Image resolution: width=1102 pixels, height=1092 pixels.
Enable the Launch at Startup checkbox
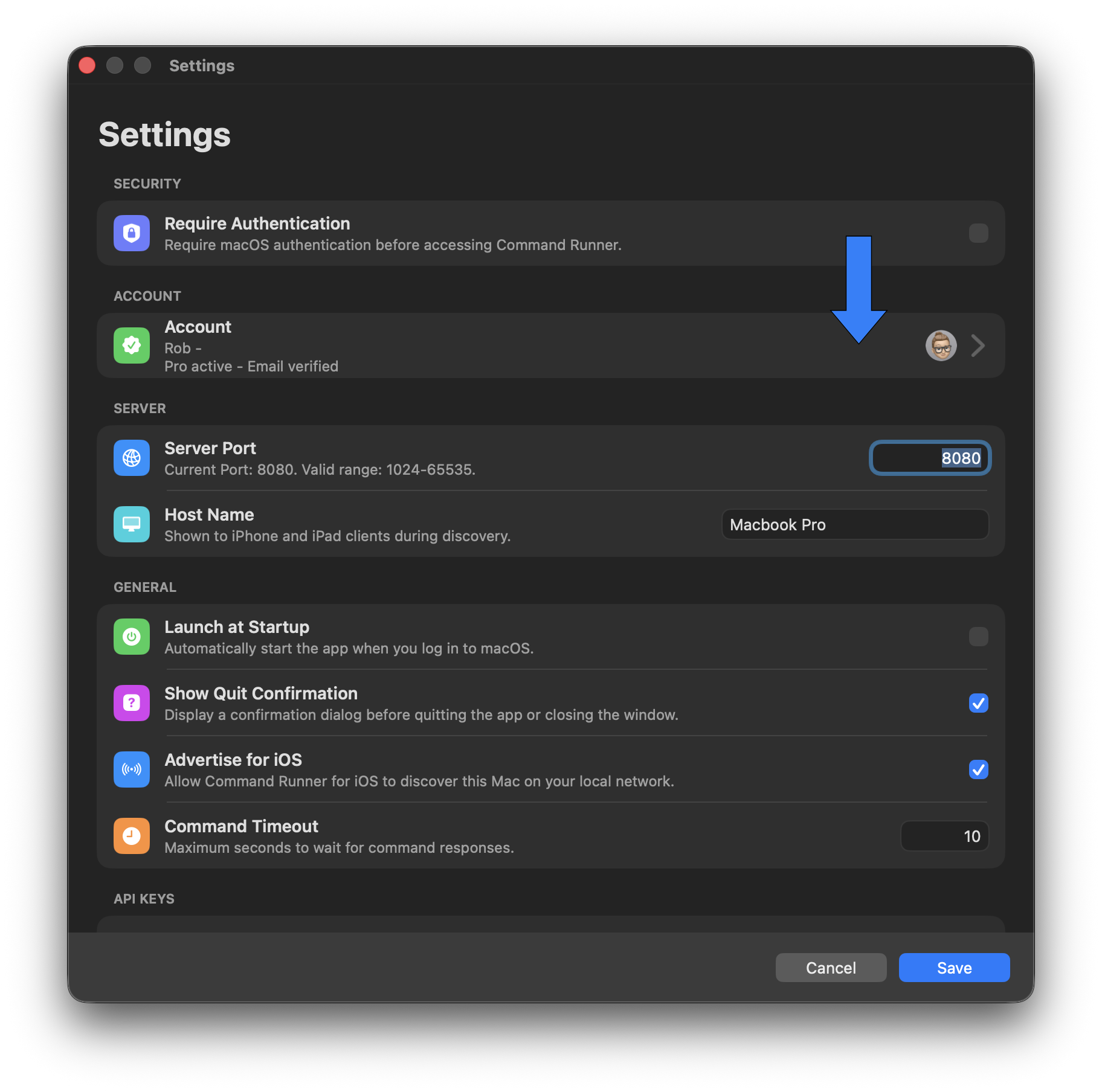(978, 637)
